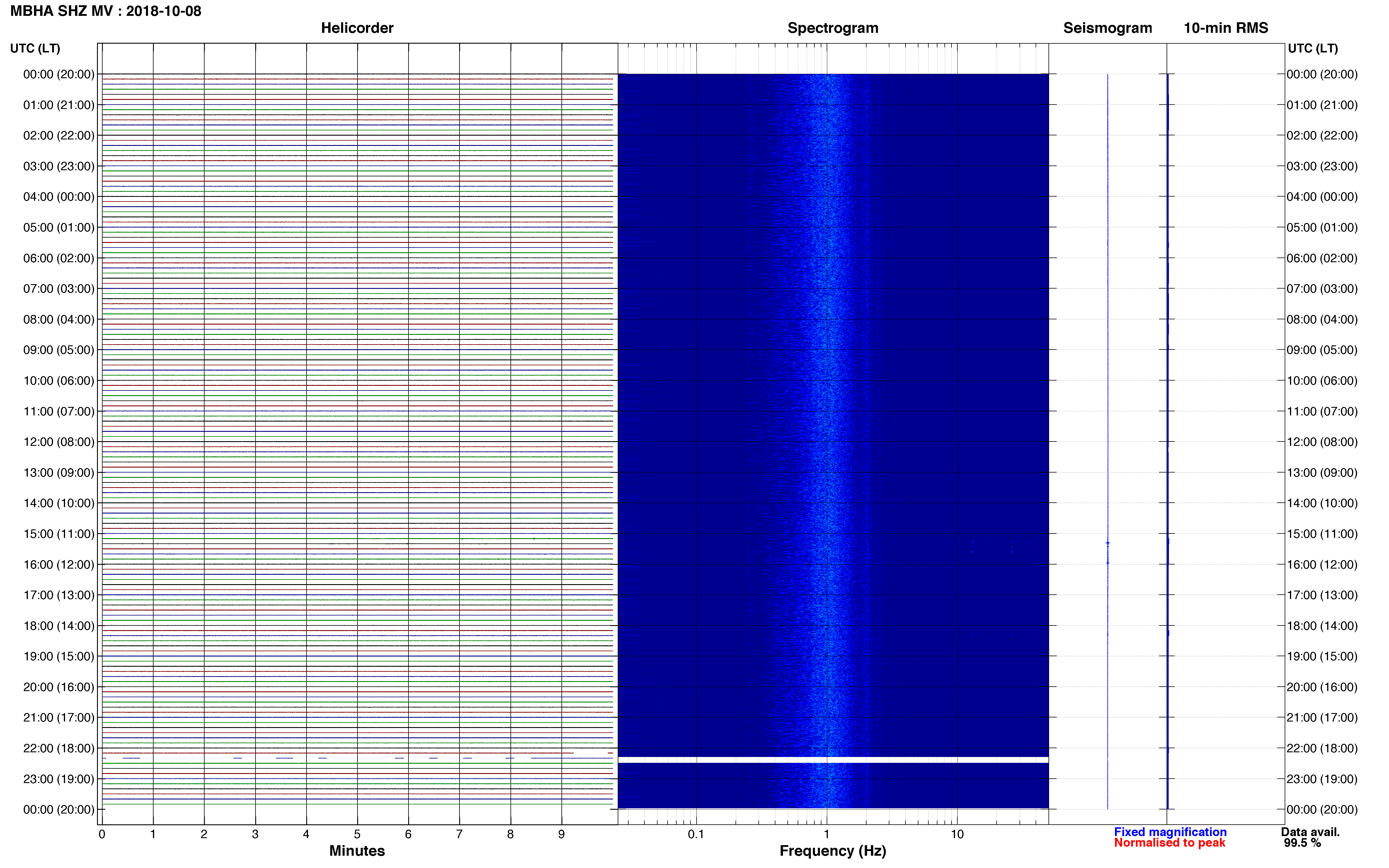Click the 'UTC (LT)' label beside the RMS panel
Image resolution: width=1389 pixels, height=868 pixels.
[x=1313, y=48]
